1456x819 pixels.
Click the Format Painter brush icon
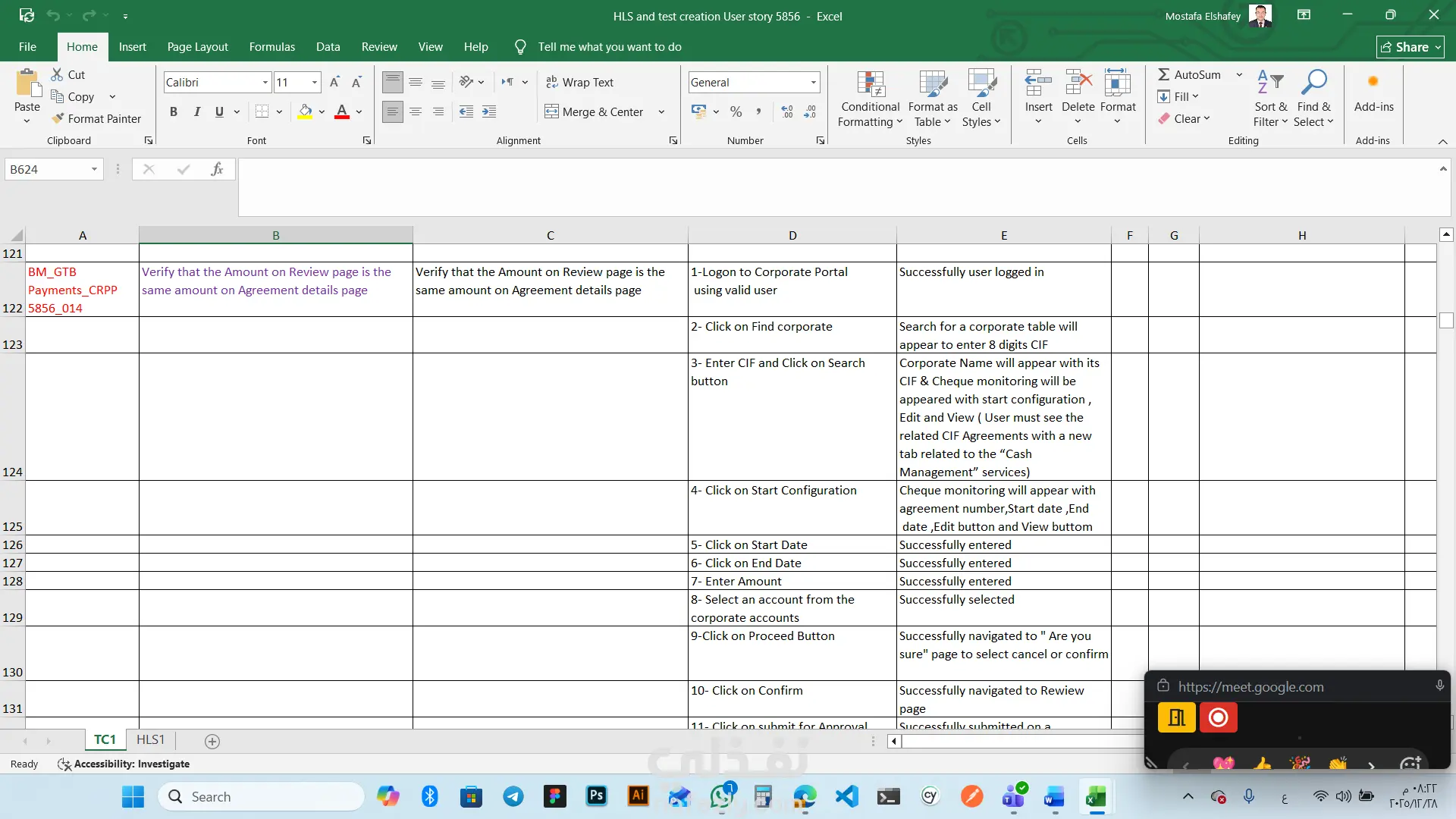(x=58, y=118)
